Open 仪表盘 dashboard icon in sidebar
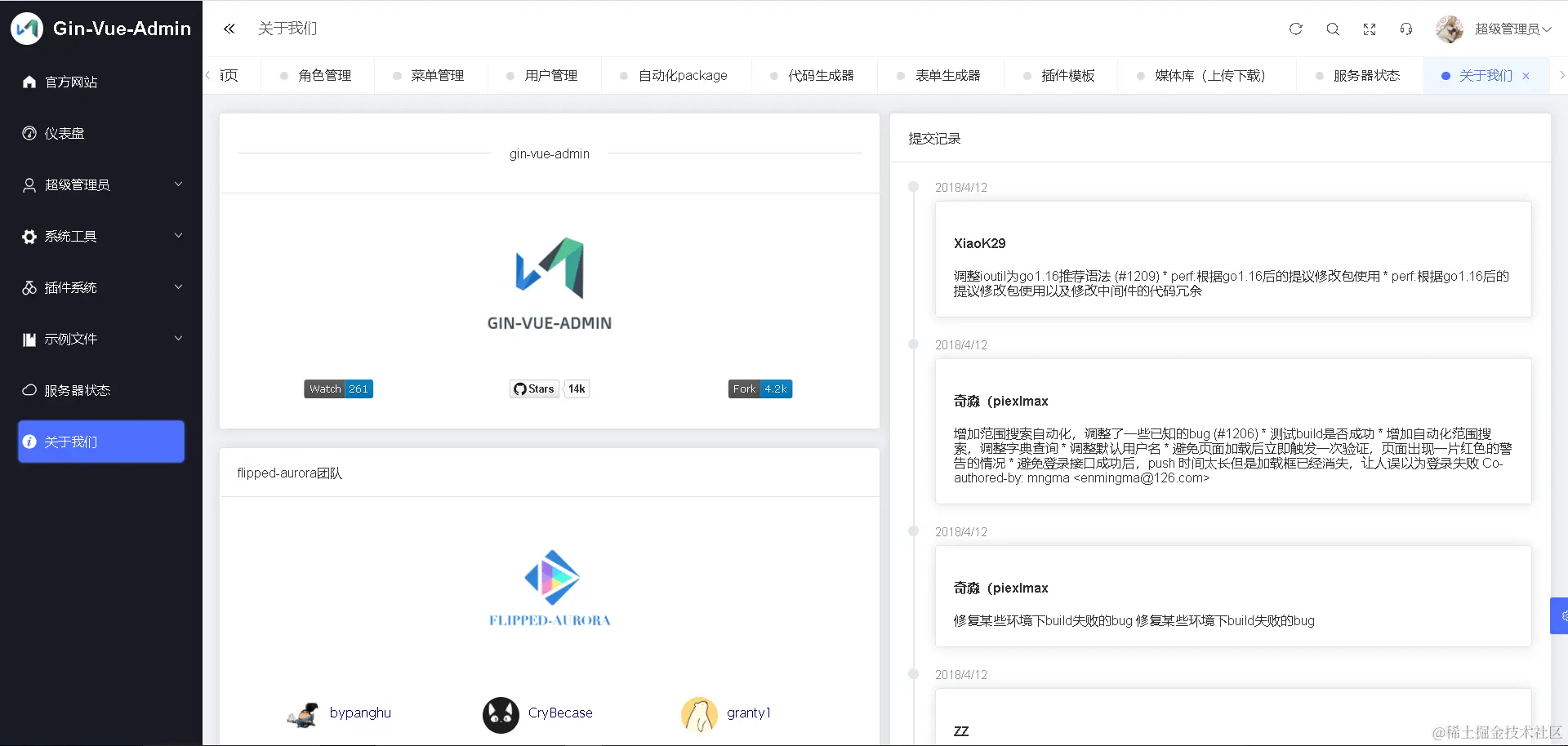1568x746 pixels. click(29, 133)
